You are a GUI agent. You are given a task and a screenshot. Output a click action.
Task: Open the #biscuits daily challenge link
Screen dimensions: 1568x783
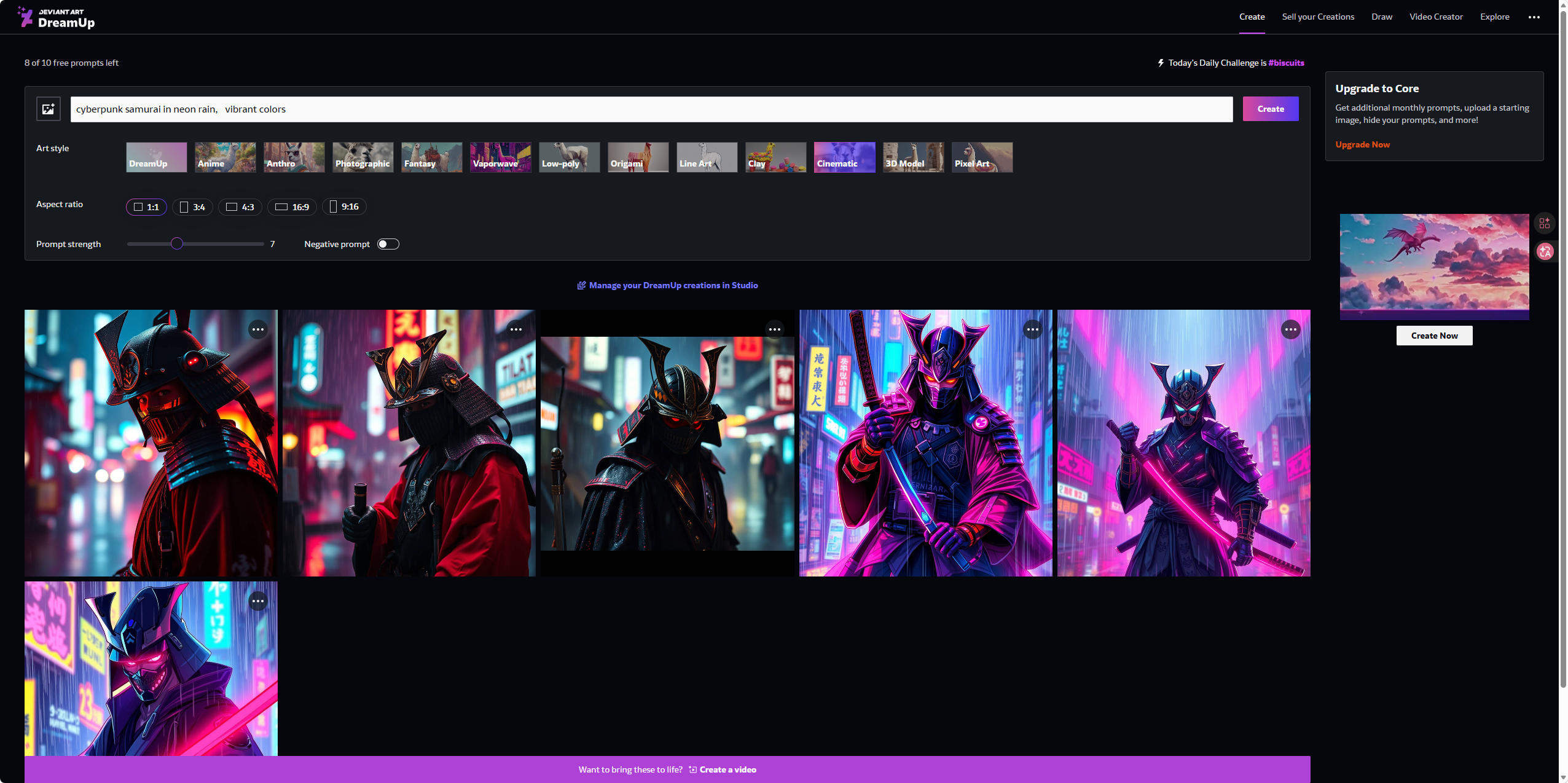[x=1286, y=63]
